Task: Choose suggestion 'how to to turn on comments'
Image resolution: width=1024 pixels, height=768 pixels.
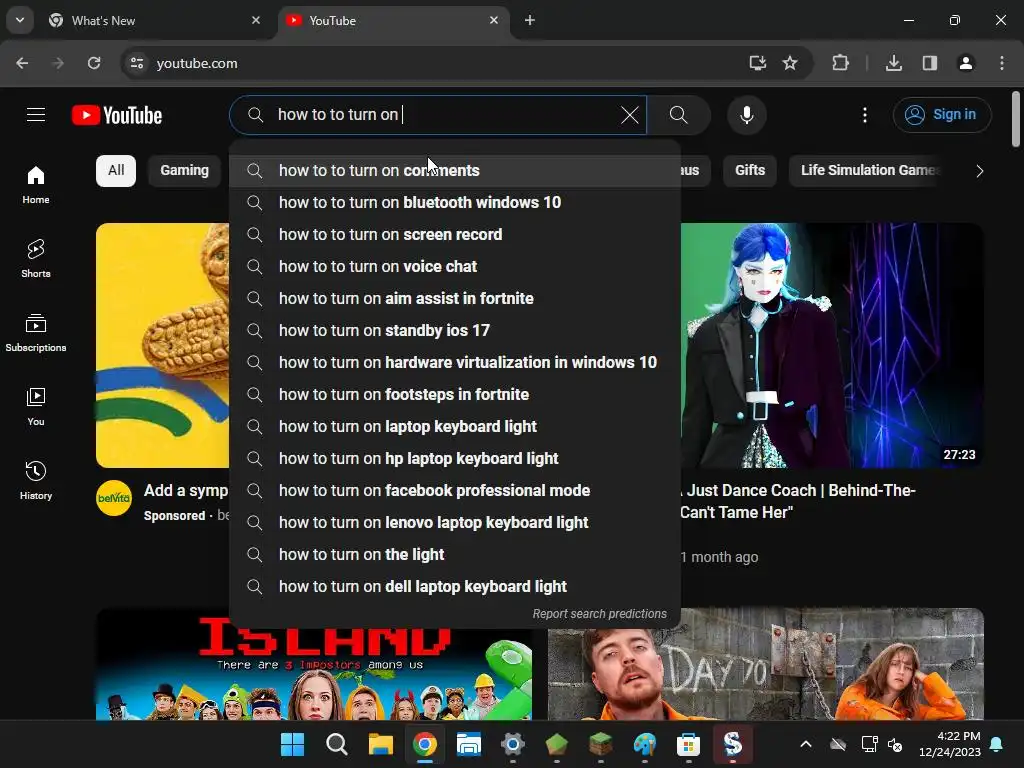Action: coord(455,170)
